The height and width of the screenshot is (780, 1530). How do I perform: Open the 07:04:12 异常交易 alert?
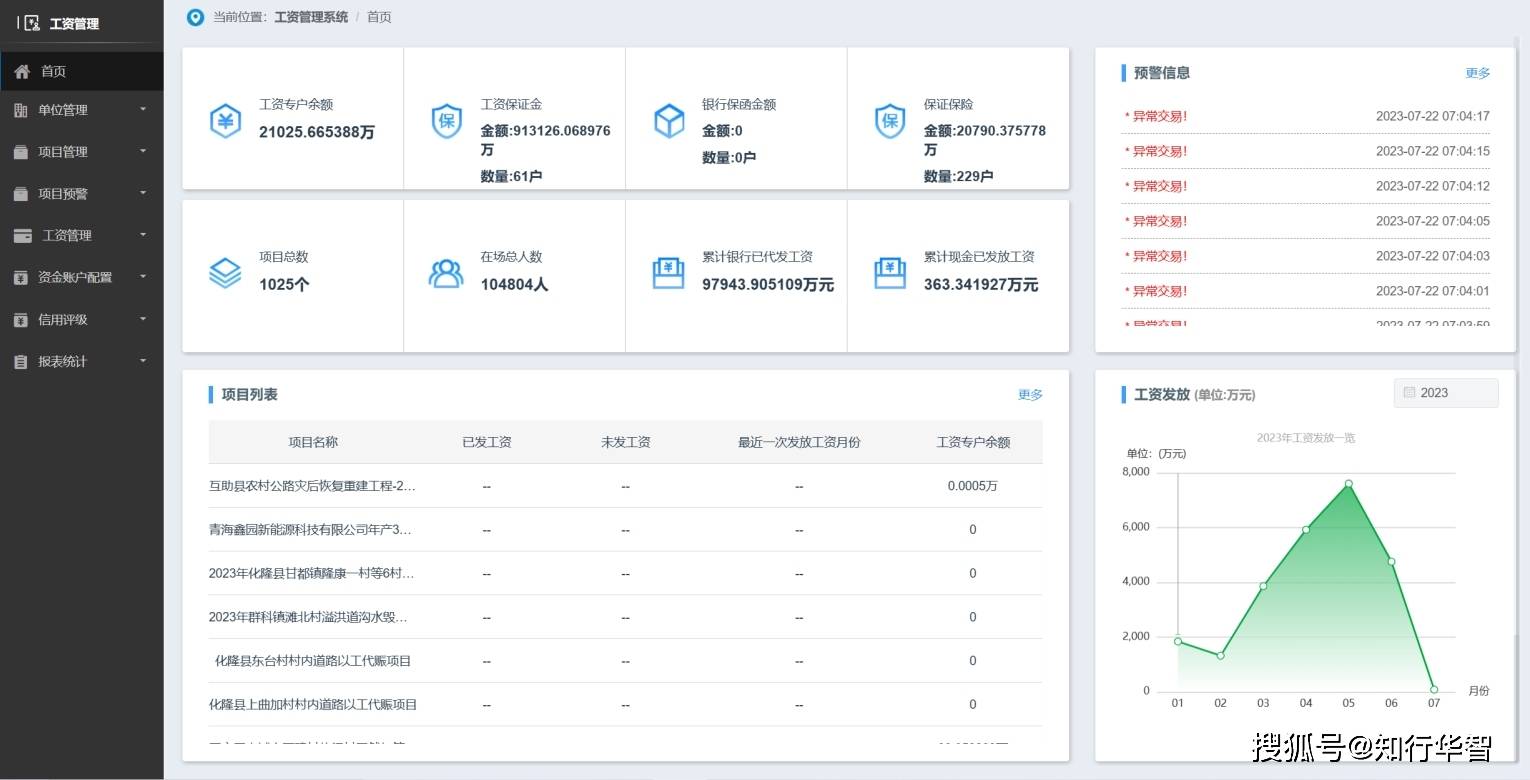(x=1306, y=186)
